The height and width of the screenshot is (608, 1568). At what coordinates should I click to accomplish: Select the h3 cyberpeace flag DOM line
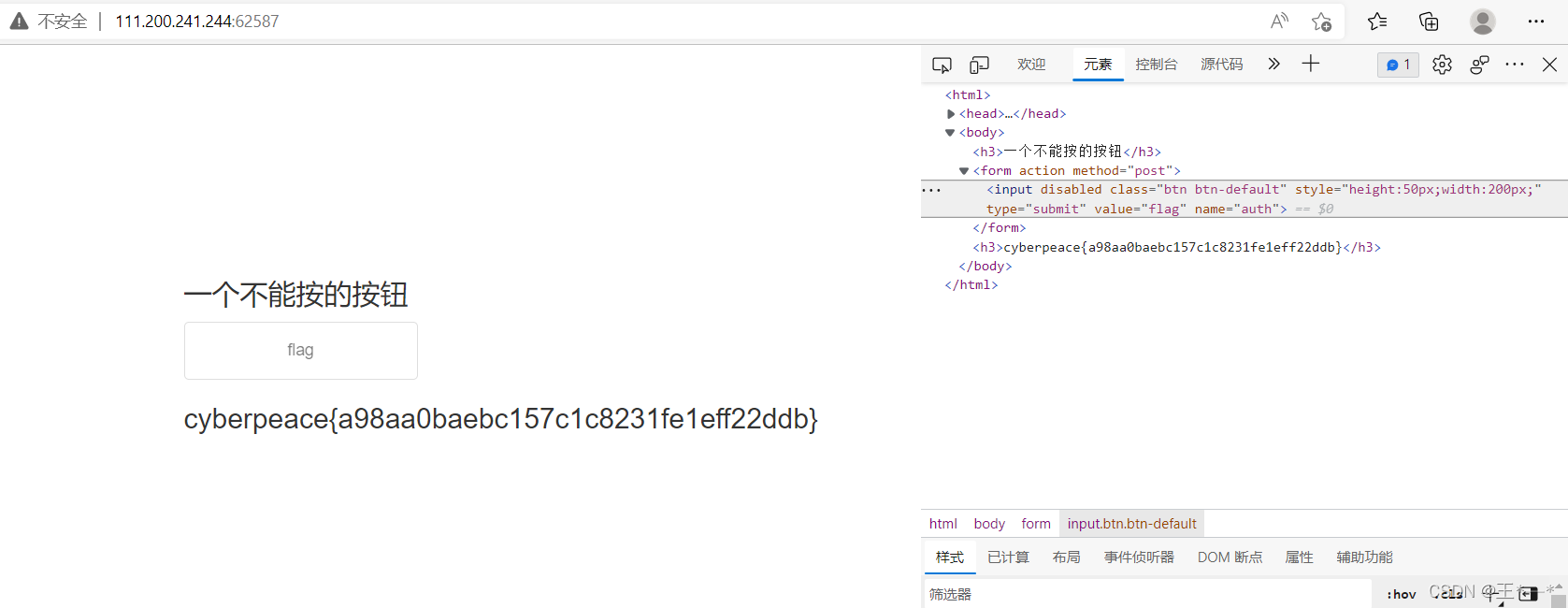[x=1176, y=247]
